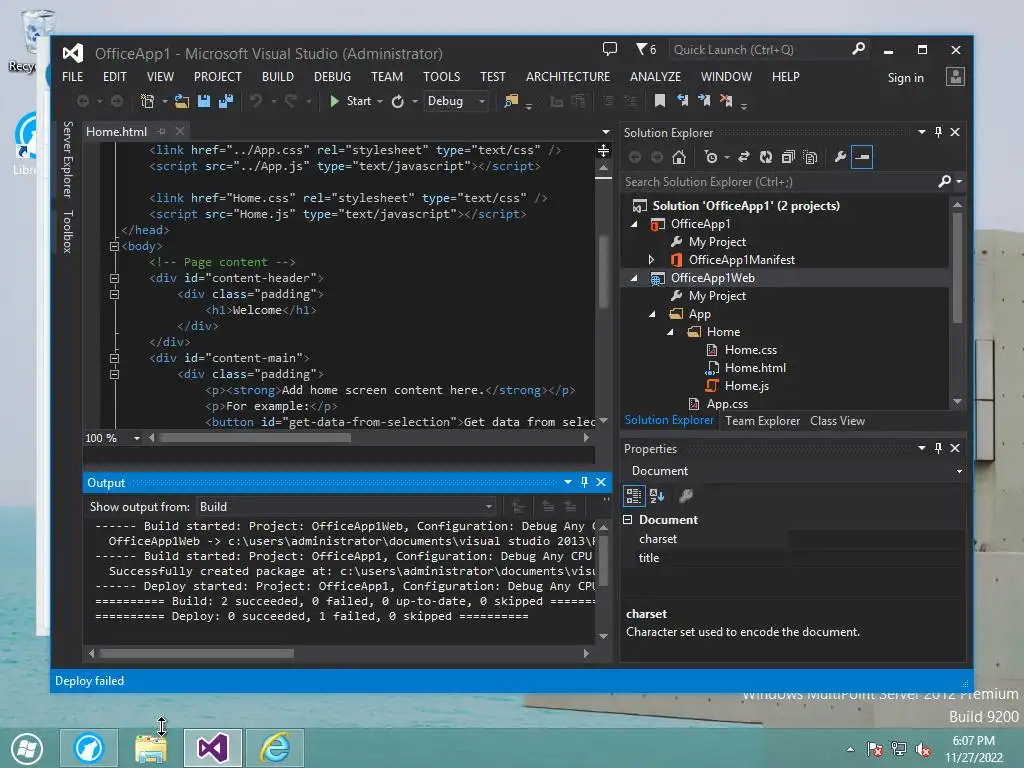Click the Save All toolbar icon
This screenshot has width=1024, height=768.
226,101
